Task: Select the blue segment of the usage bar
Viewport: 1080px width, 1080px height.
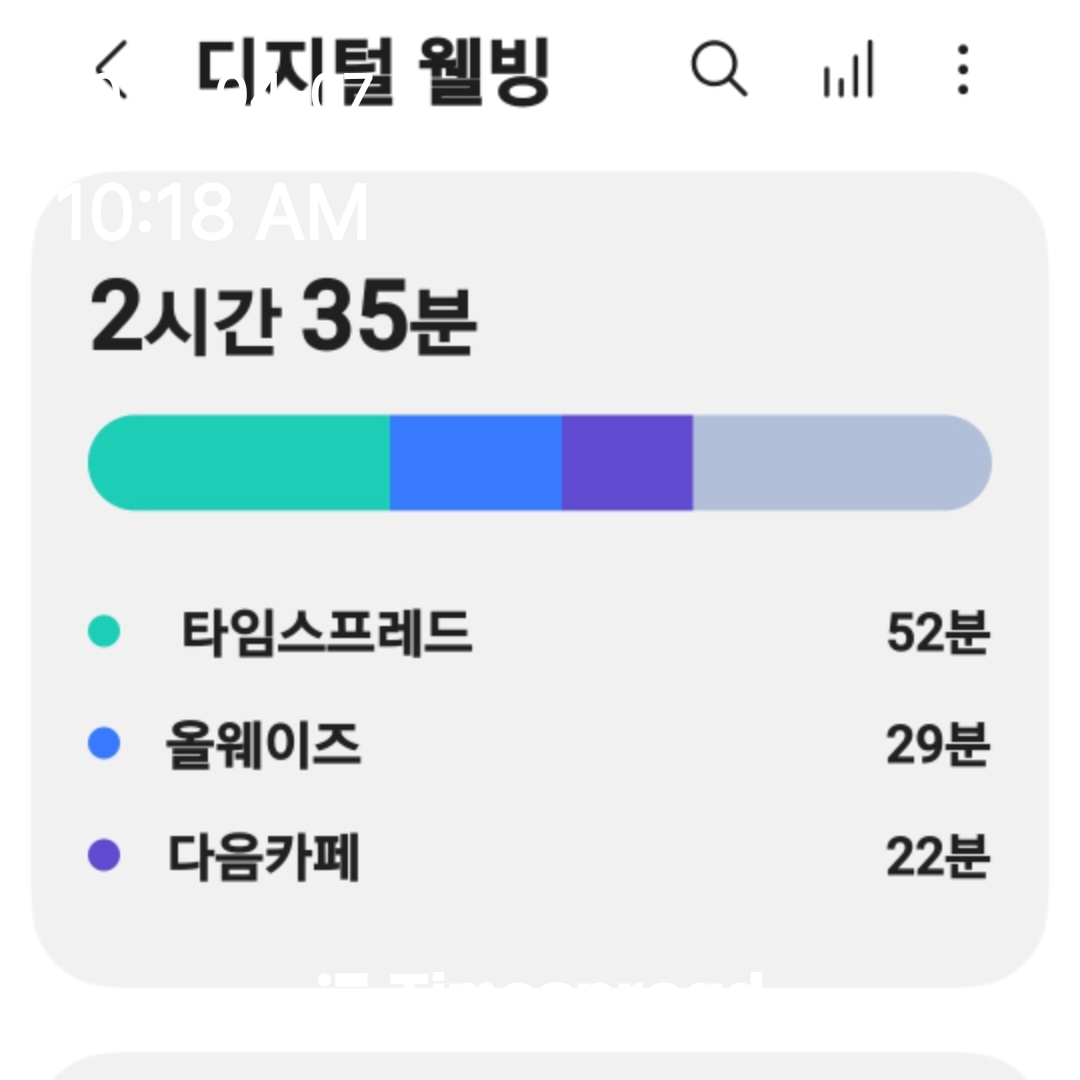Action: click(x=476, y=463)
